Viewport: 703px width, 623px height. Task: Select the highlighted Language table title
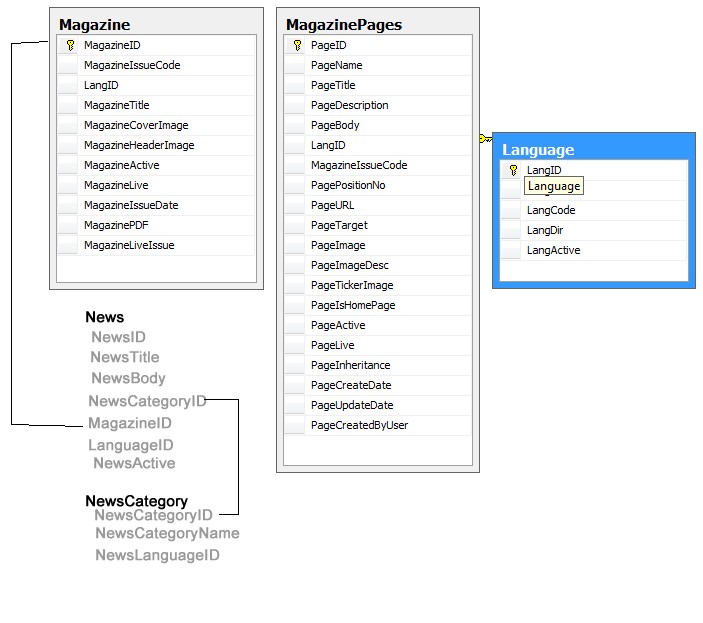538,150
